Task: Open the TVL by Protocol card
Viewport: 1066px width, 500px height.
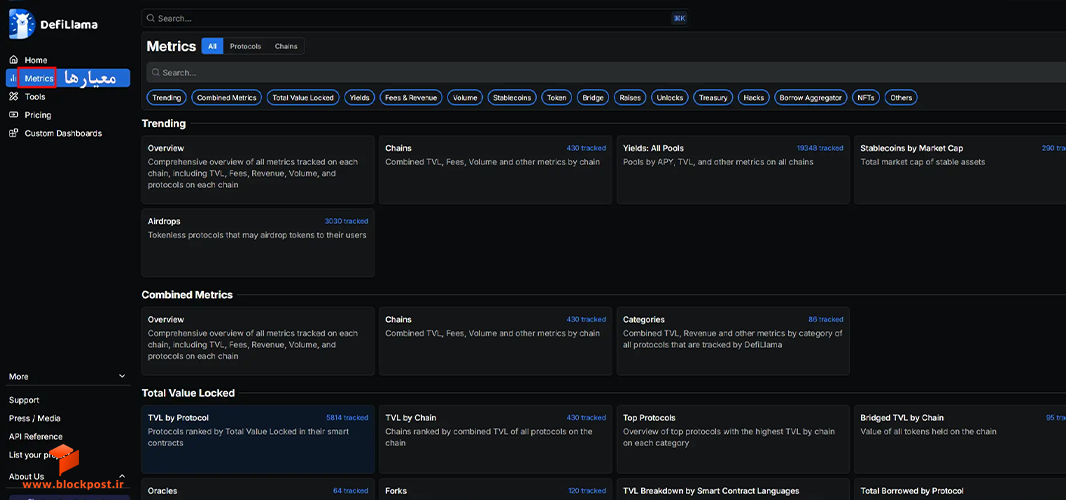Action: click(x=258, y=439)
